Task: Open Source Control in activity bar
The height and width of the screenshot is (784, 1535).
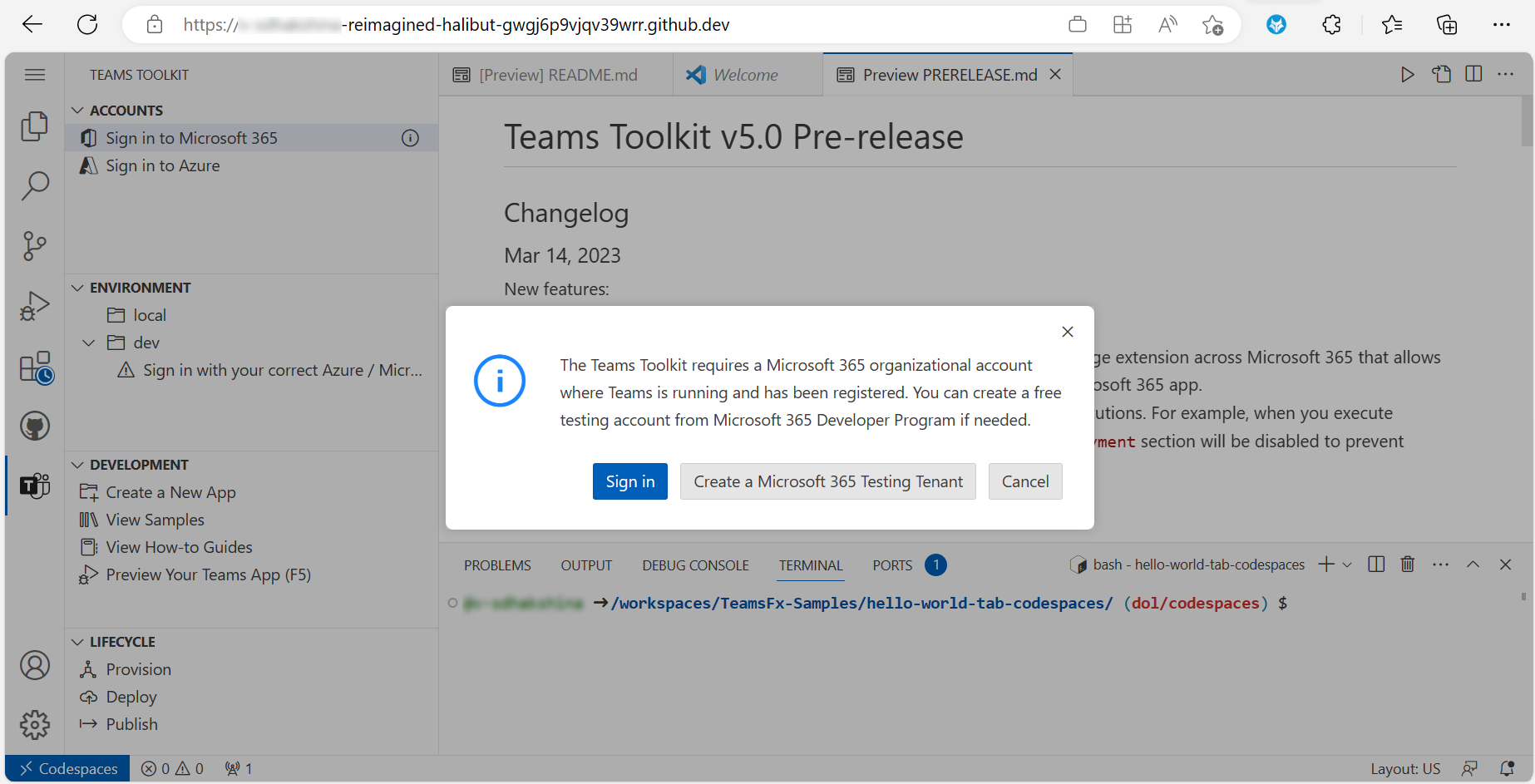Action: point(34,245)
